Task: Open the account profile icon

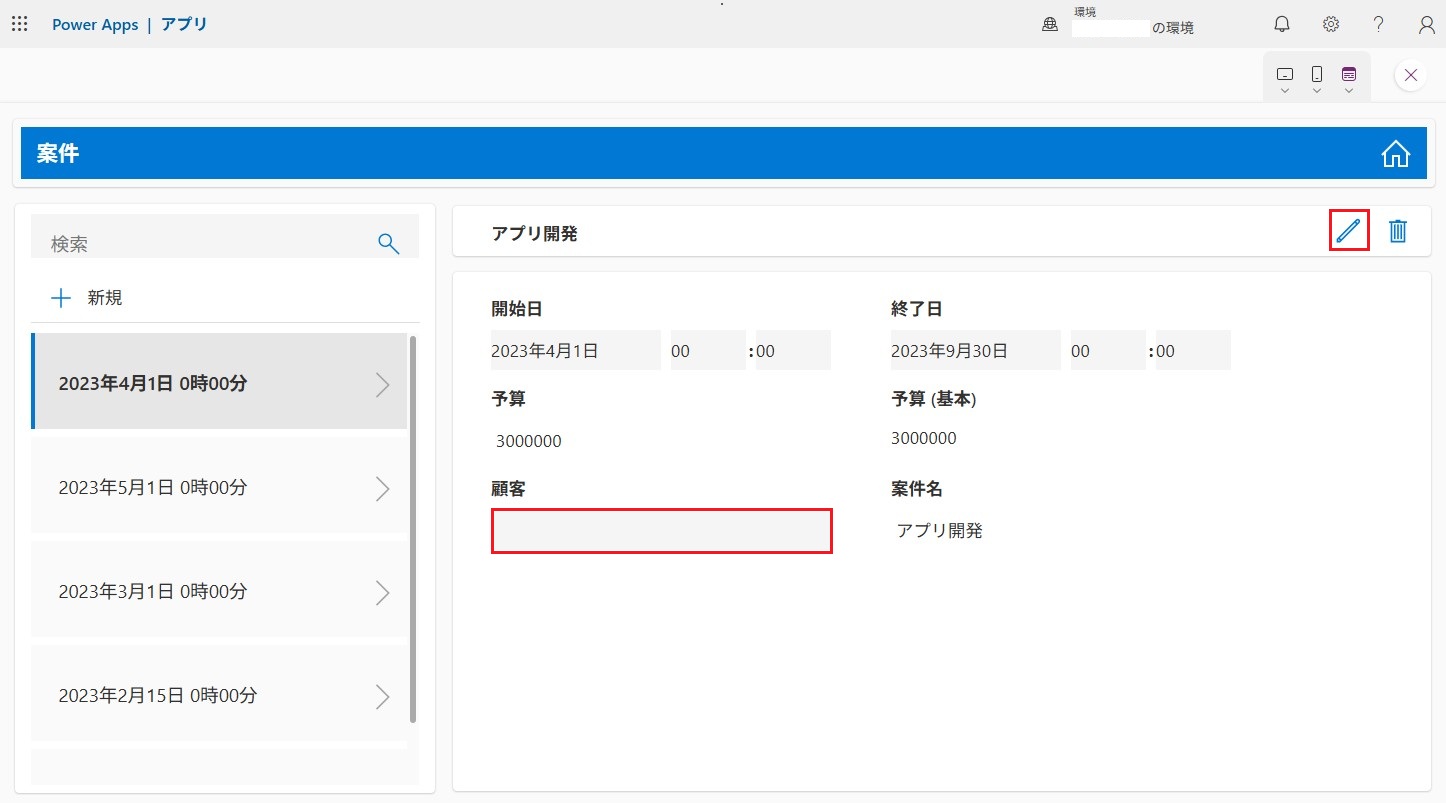Action: coord(1427,24)
